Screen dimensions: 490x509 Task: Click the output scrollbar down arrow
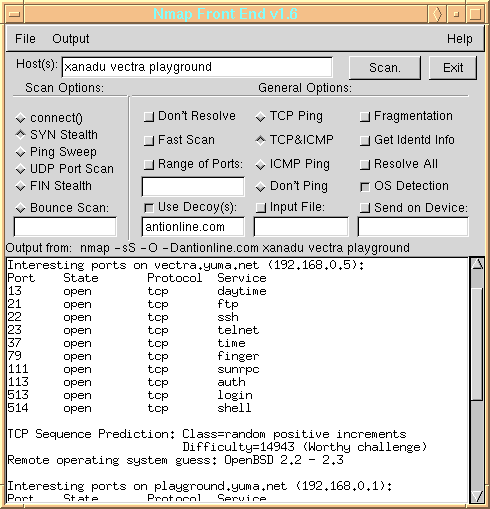477,496
